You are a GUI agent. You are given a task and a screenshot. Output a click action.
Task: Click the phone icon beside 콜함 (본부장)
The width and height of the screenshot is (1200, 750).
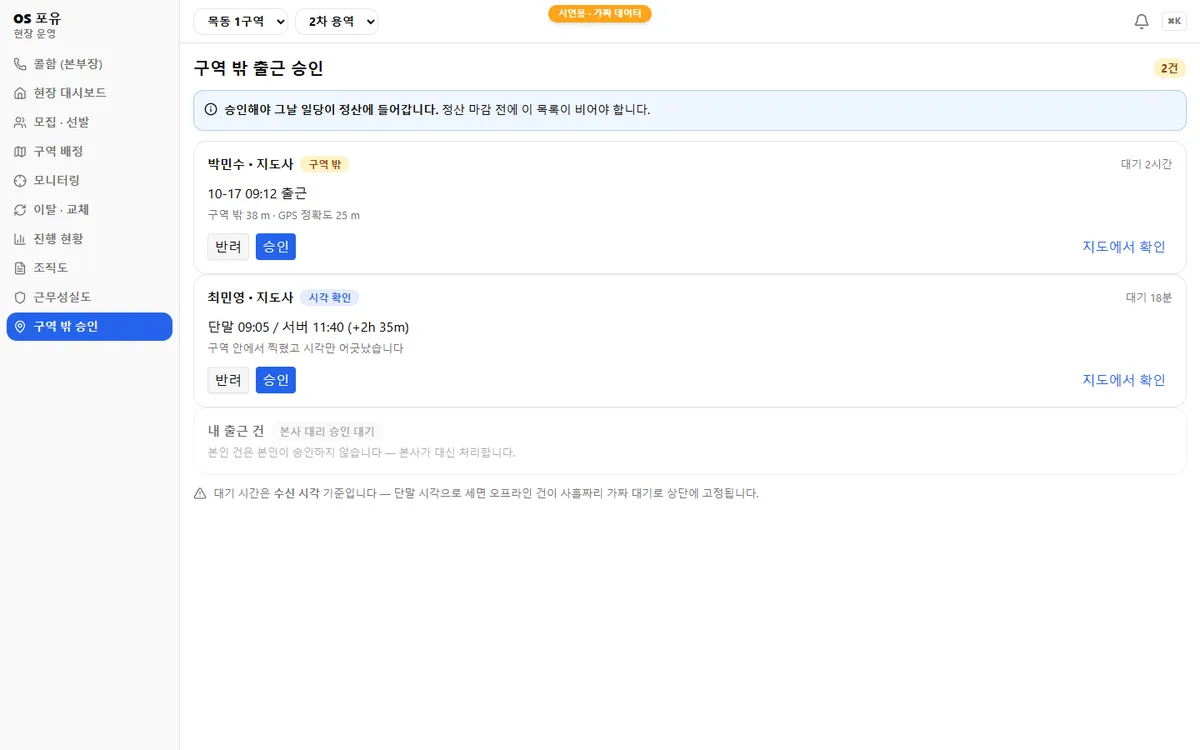click(x=20, y=64)
